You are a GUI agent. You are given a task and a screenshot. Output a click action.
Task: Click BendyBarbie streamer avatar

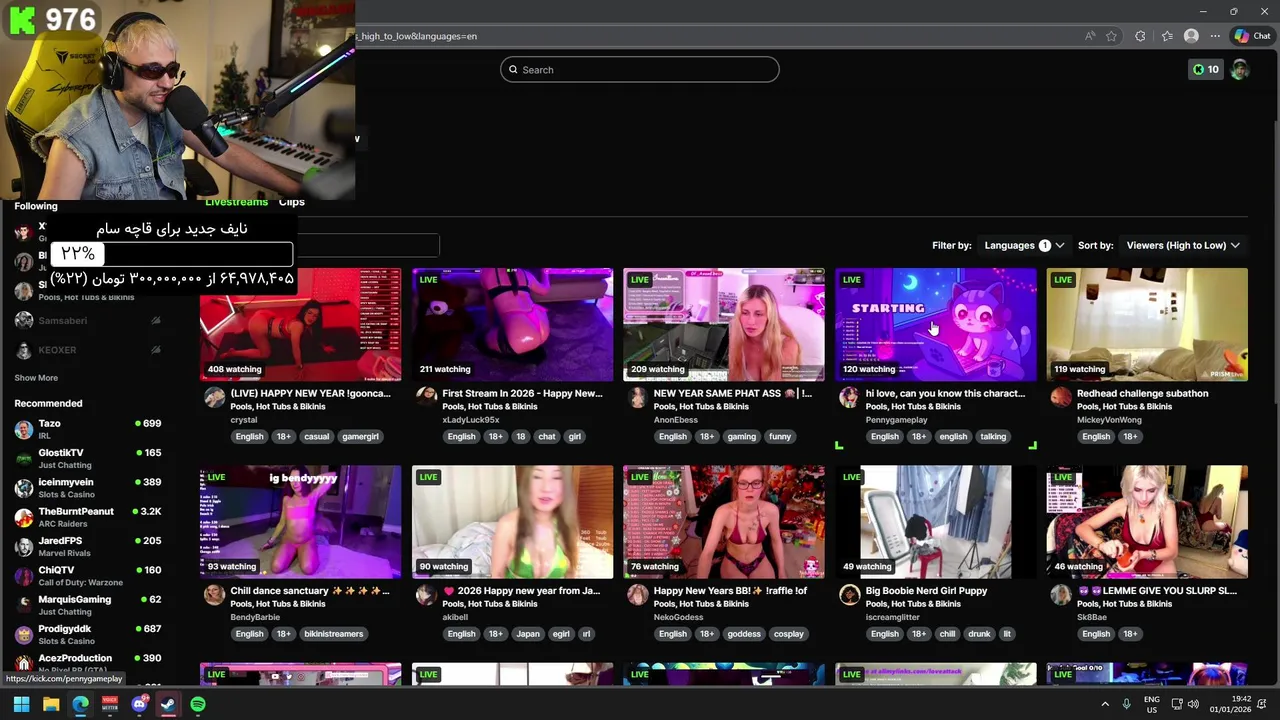[x=214, y=595]
